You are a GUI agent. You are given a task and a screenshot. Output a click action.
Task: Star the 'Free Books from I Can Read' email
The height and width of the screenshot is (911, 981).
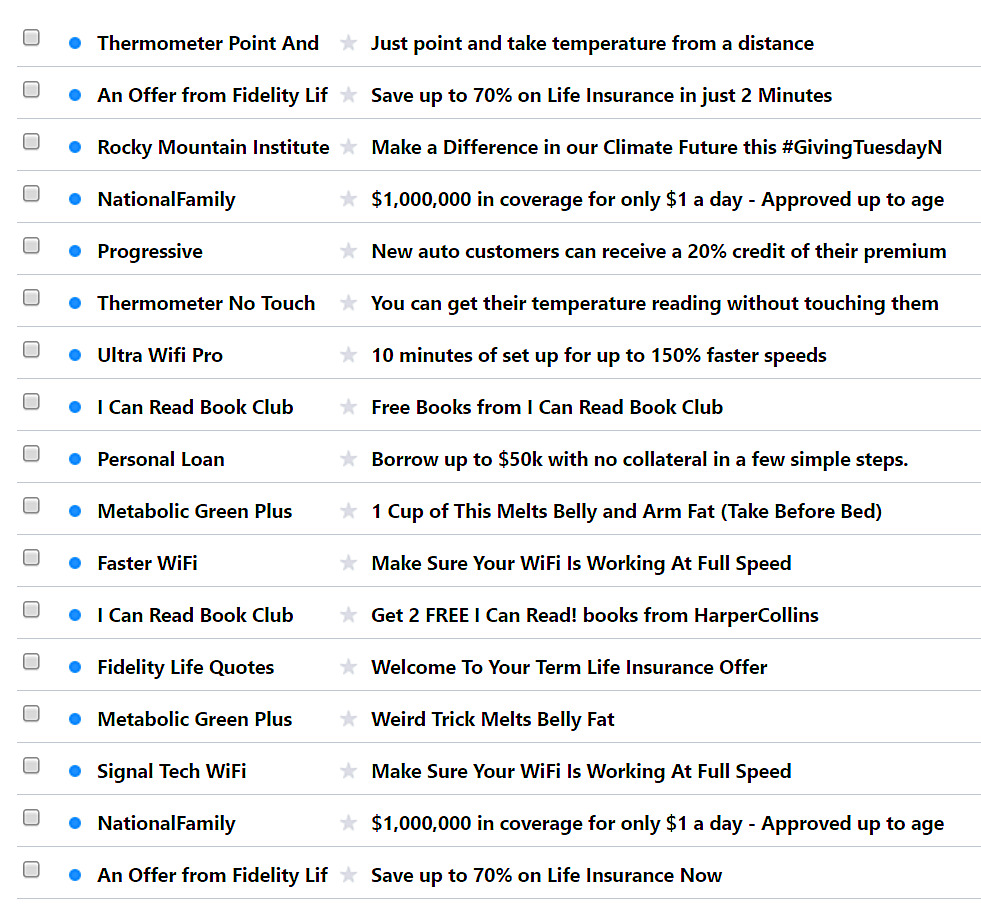tap(348, 407)
